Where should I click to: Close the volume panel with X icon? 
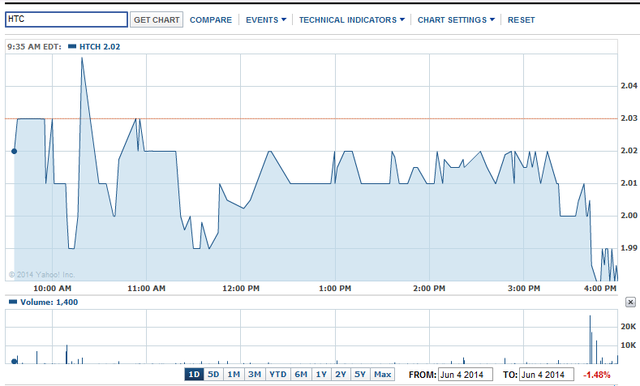(630, 302)
